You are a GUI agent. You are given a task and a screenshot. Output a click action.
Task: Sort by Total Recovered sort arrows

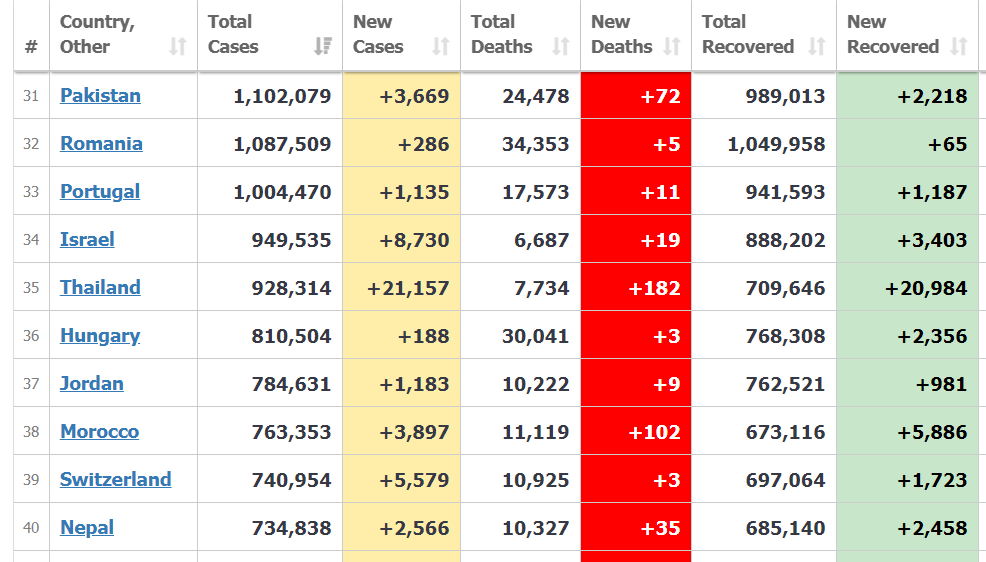816,46
